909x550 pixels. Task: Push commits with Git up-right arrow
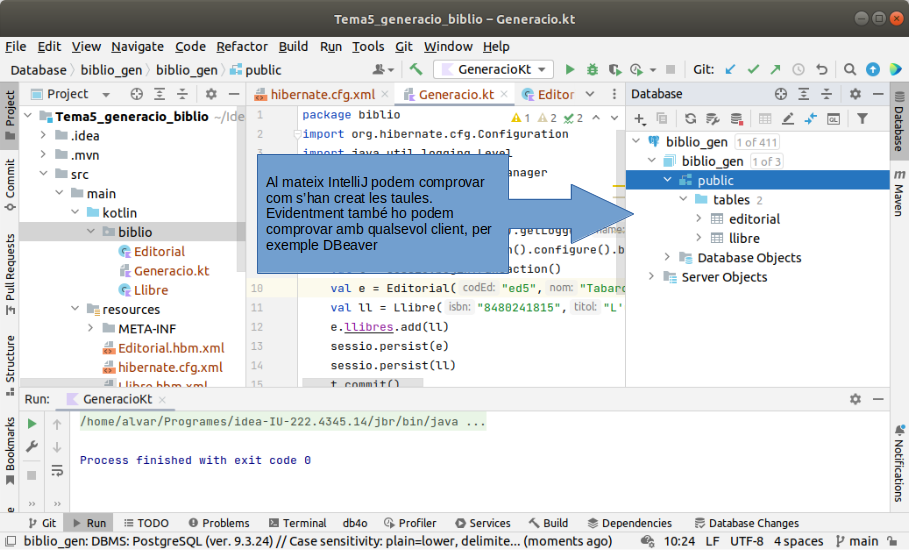tap(776, 70)
